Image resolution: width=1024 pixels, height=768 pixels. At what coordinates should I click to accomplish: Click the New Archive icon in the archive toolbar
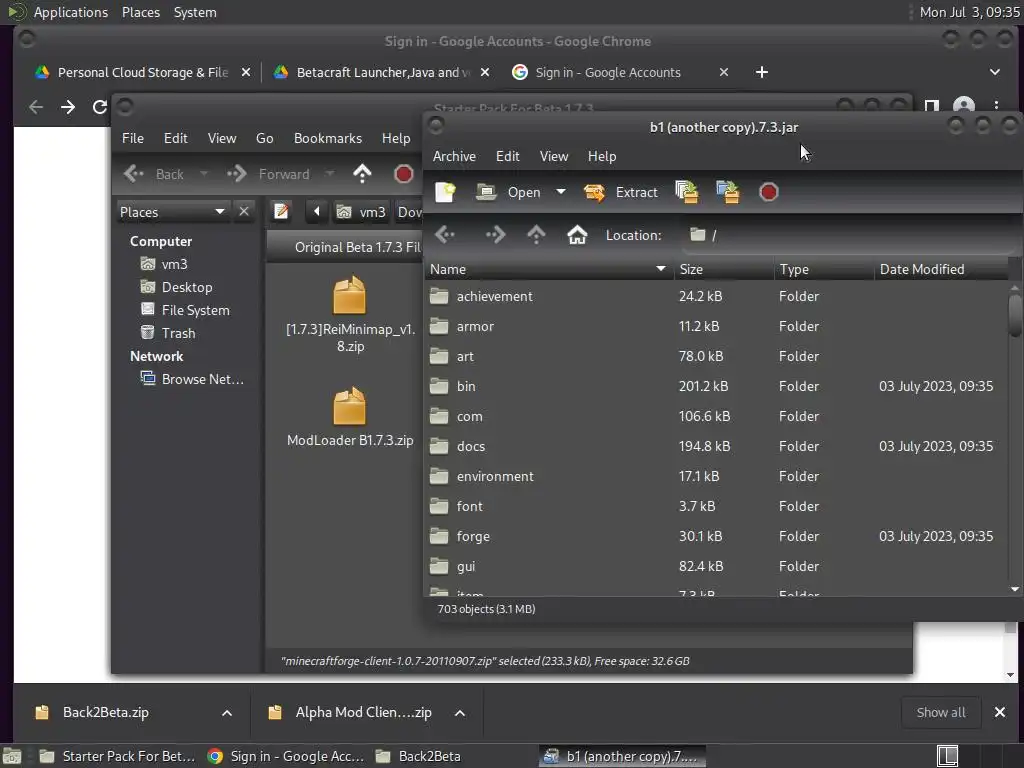pyautogui.click(x=445, y=192)
